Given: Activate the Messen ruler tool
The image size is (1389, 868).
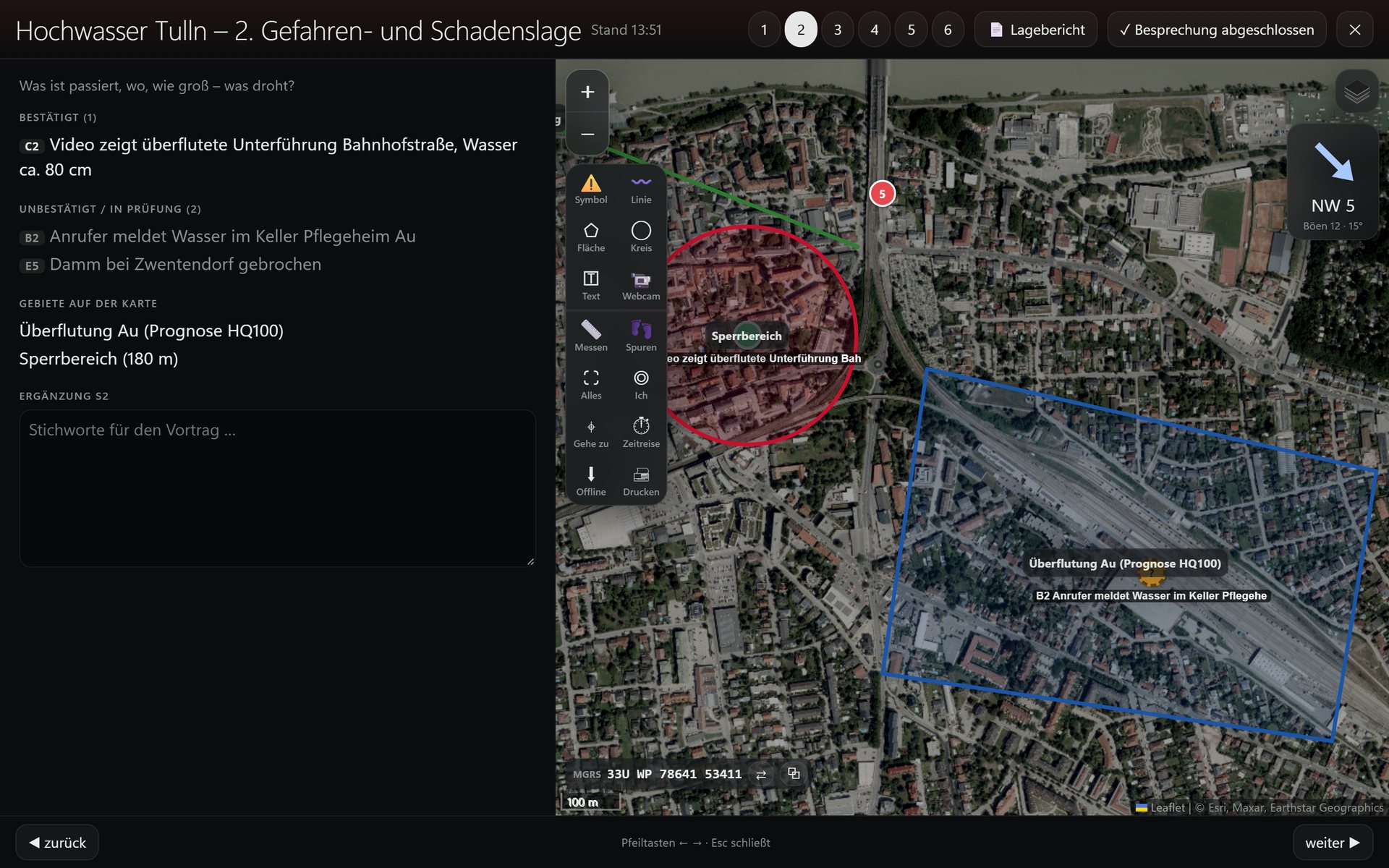Looking at the screenshot, I should point(591,337).
